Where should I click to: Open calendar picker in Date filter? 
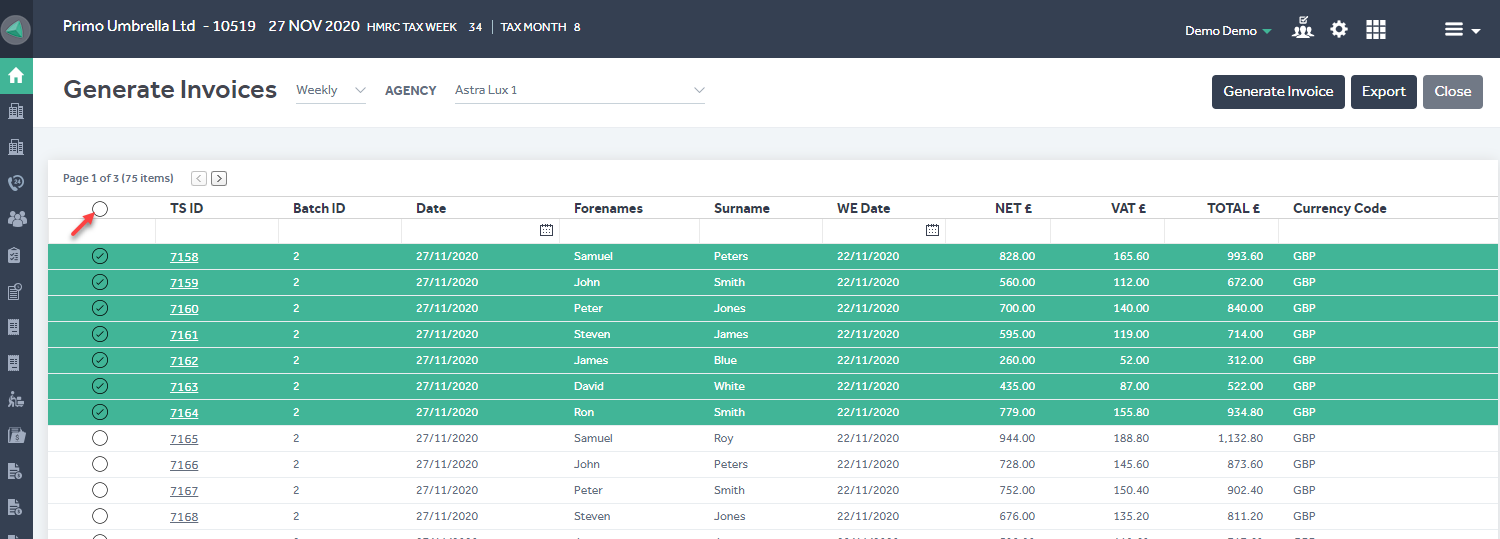click(546, 230)
